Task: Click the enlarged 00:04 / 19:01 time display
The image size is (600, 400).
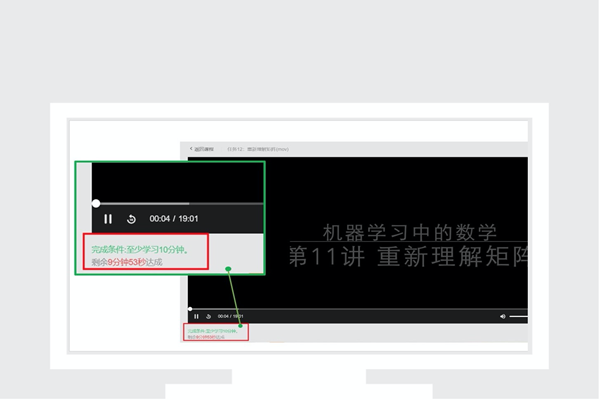Action: (174, 219)
